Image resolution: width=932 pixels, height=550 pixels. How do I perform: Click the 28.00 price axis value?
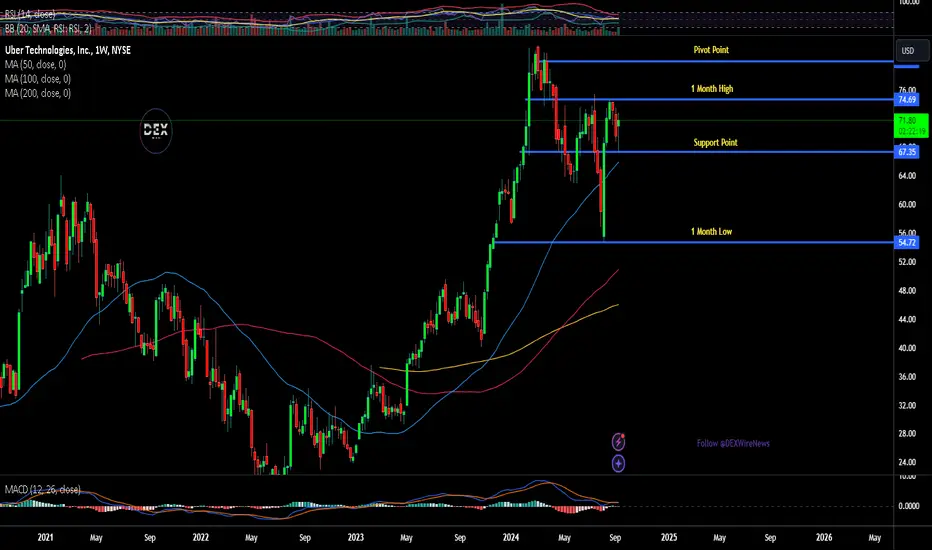[x=907, y=433]
